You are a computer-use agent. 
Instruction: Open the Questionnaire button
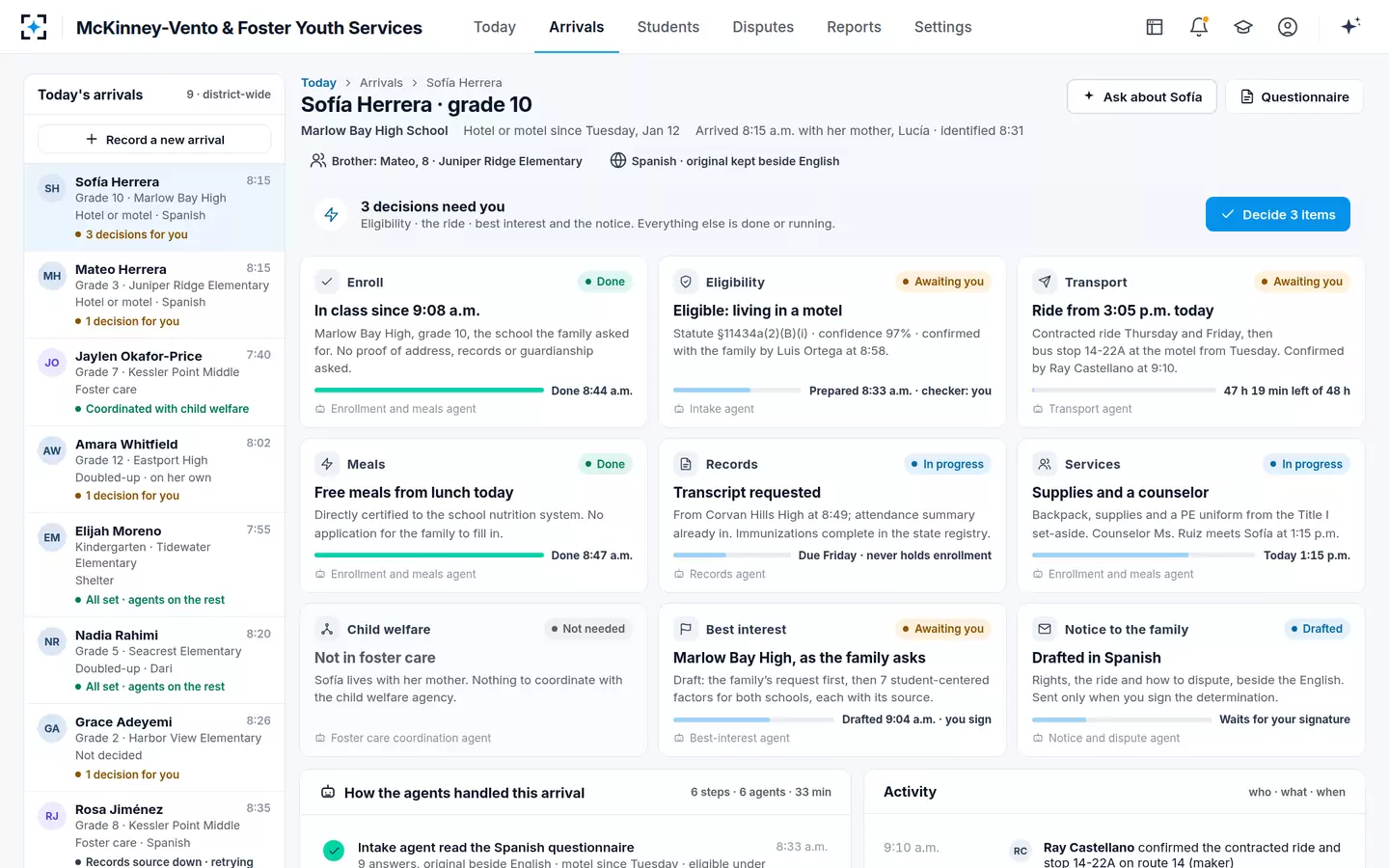1294,96
